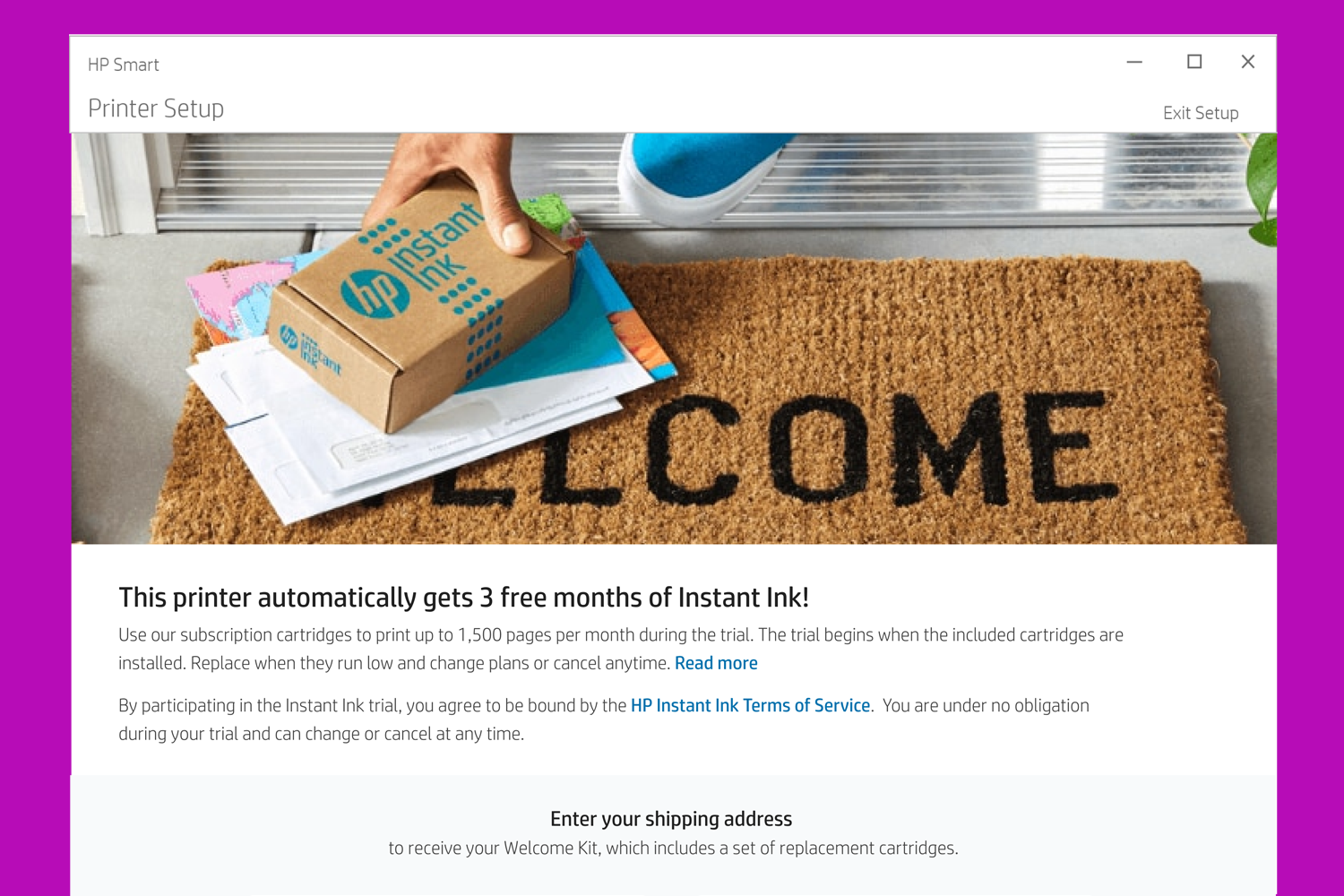The height and width of the screenshot is (896, 1344).
Task: Click the HP Smart title text
Action: coord(124,65)
